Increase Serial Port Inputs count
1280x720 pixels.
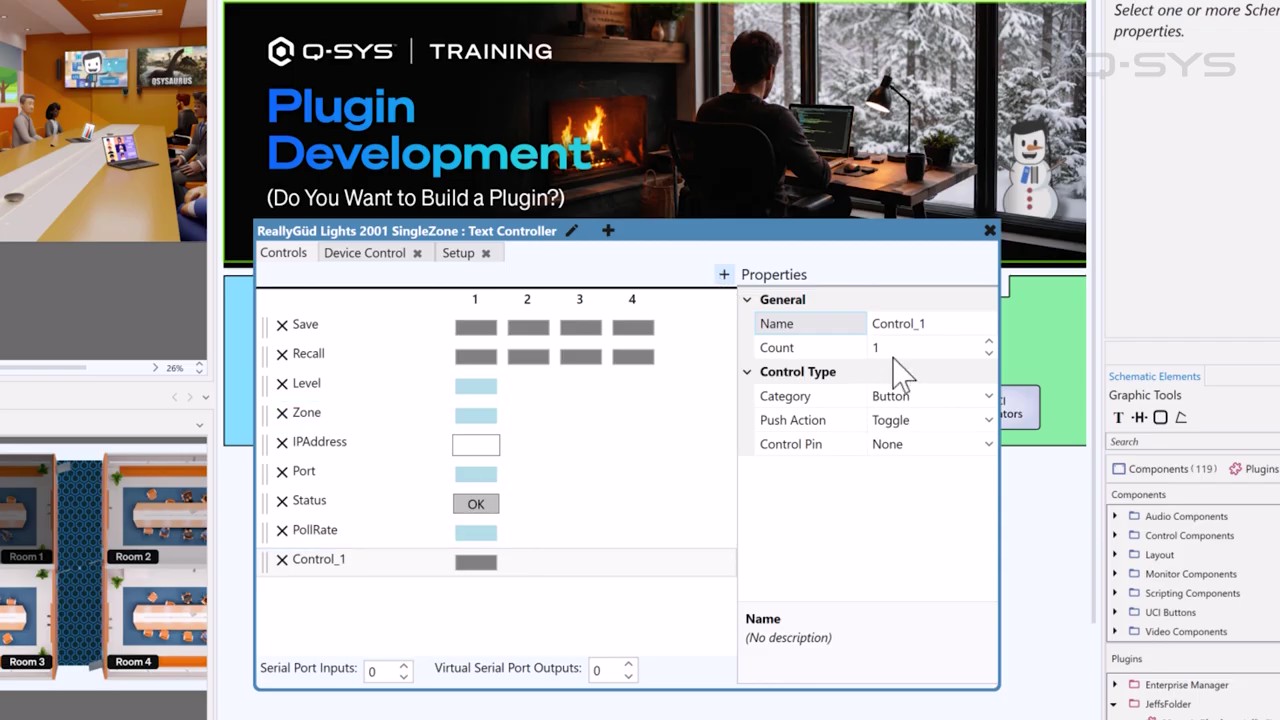click(404, 666)
